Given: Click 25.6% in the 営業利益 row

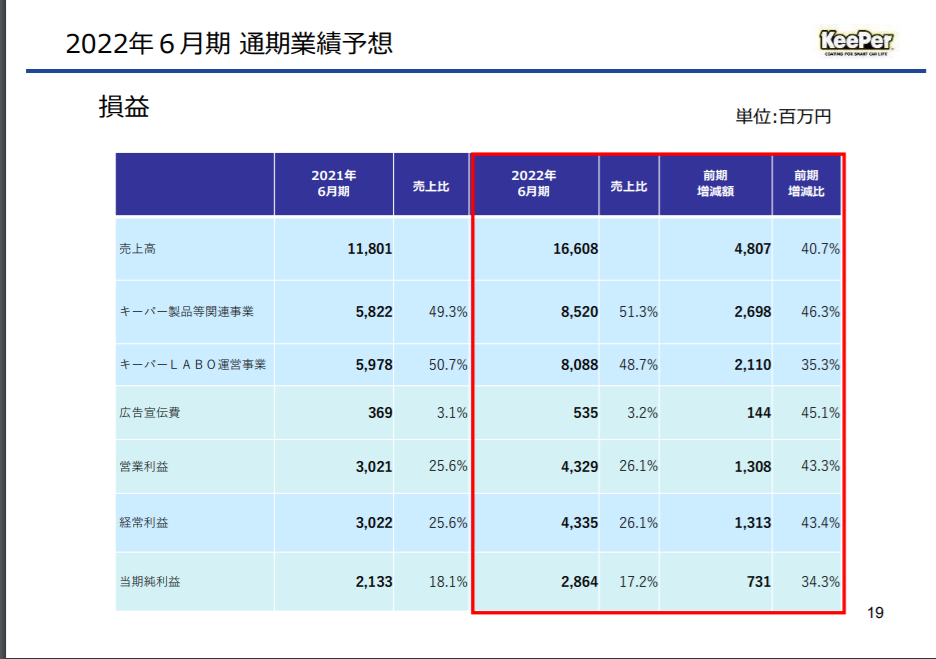Looking at the screenshot, I should click(x=448, y=466).
